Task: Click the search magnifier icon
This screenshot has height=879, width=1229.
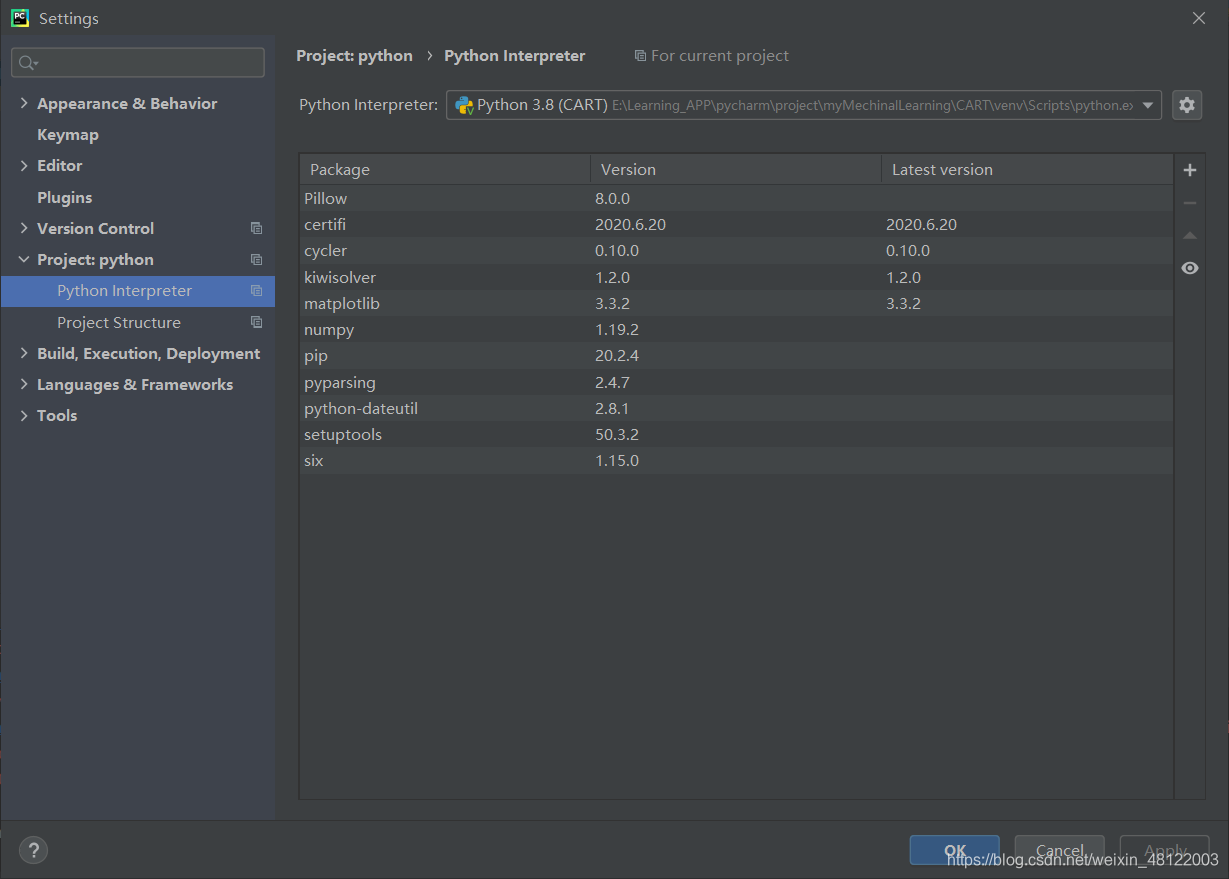Action: (27, 63)
